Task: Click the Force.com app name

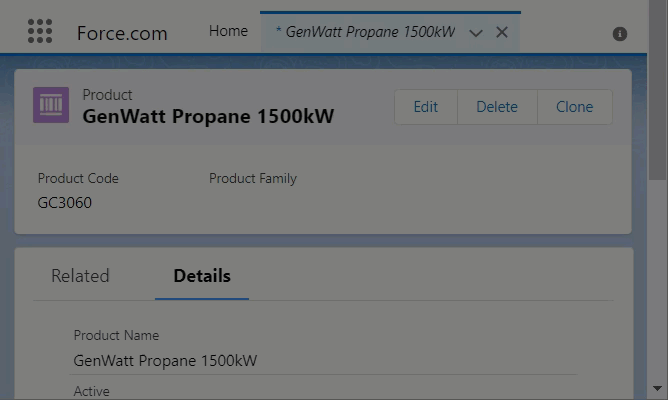Action: coord(122,33)
